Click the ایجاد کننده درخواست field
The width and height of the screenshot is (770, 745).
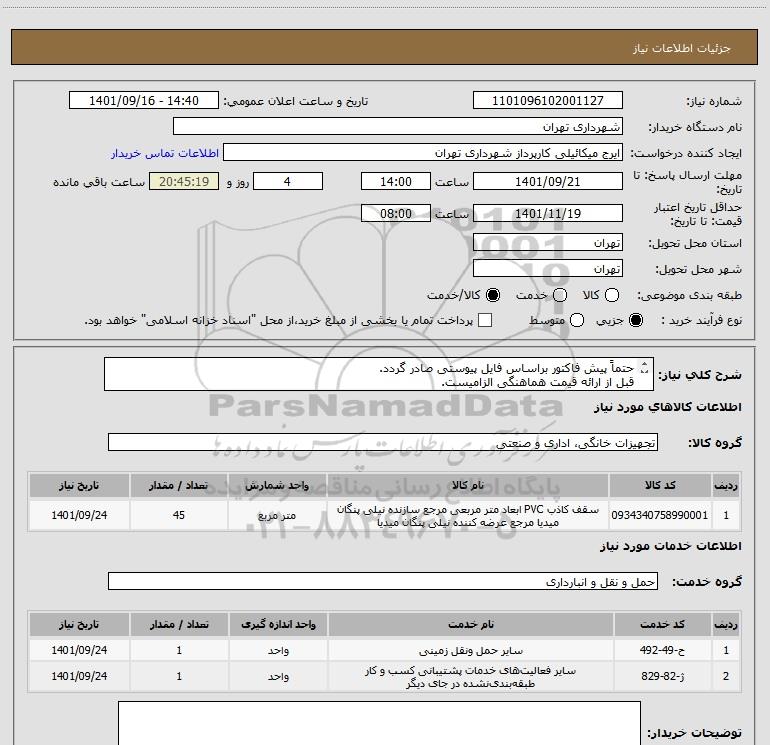(423, 153)
